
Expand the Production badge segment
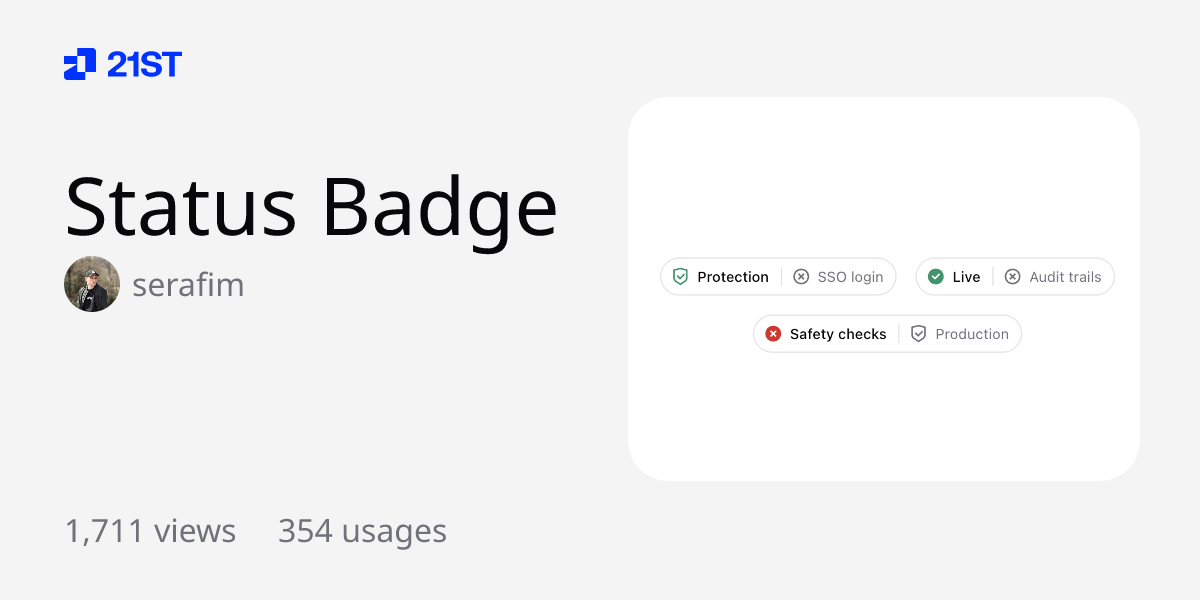click(960, 333)
